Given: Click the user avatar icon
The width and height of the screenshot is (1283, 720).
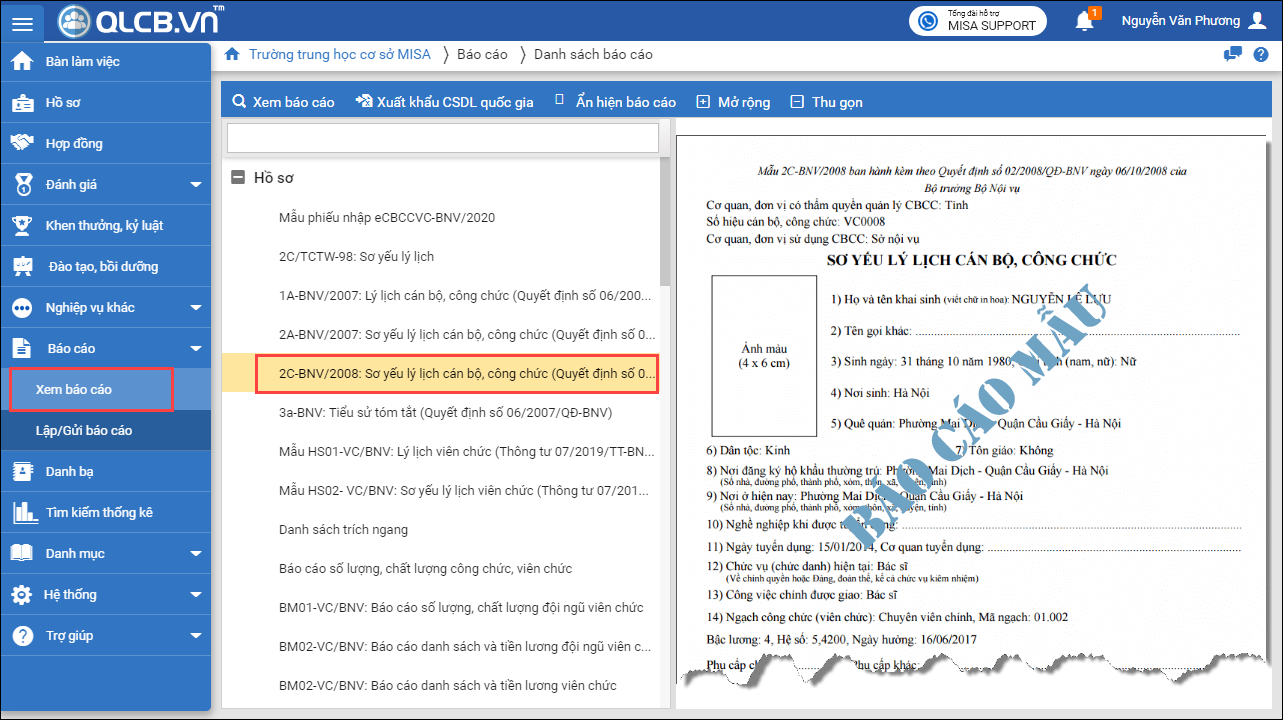Looking at the screenshot, I should [1257, 21].
